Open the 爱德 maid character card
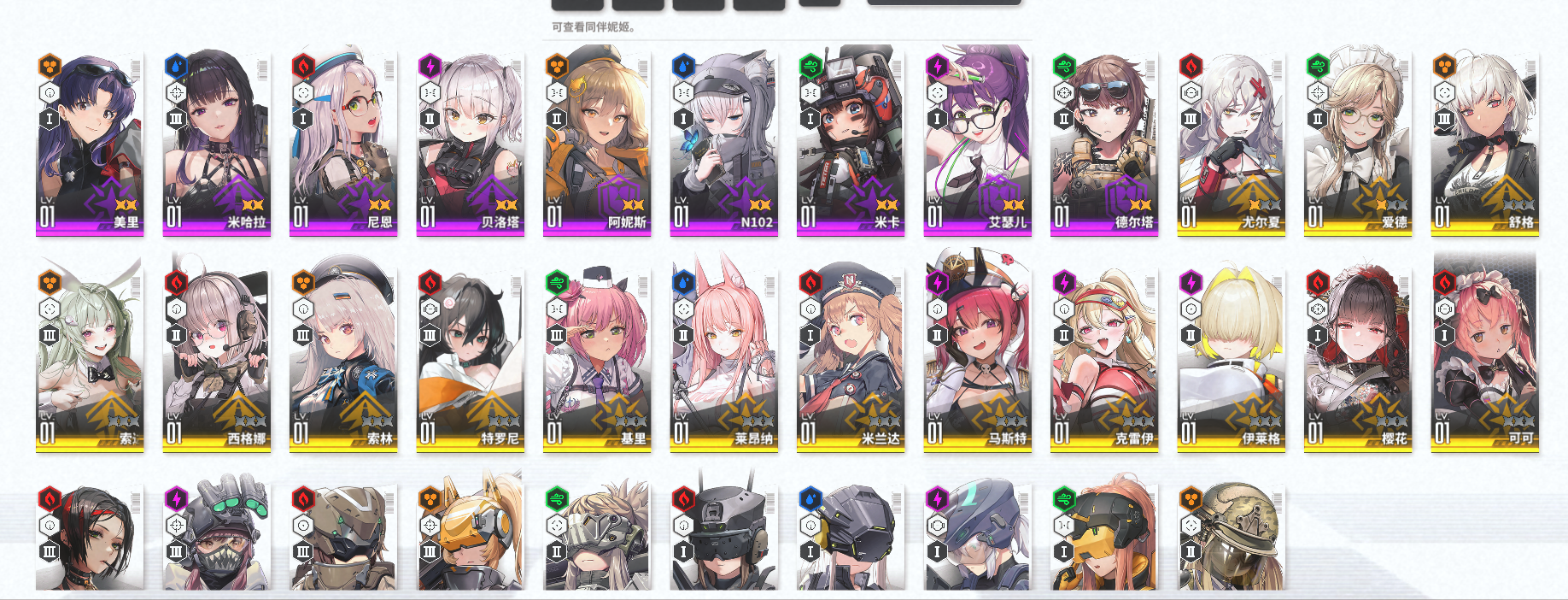Image resolution: width=1568 pixels, height=600 pixels. point(1358,144)
